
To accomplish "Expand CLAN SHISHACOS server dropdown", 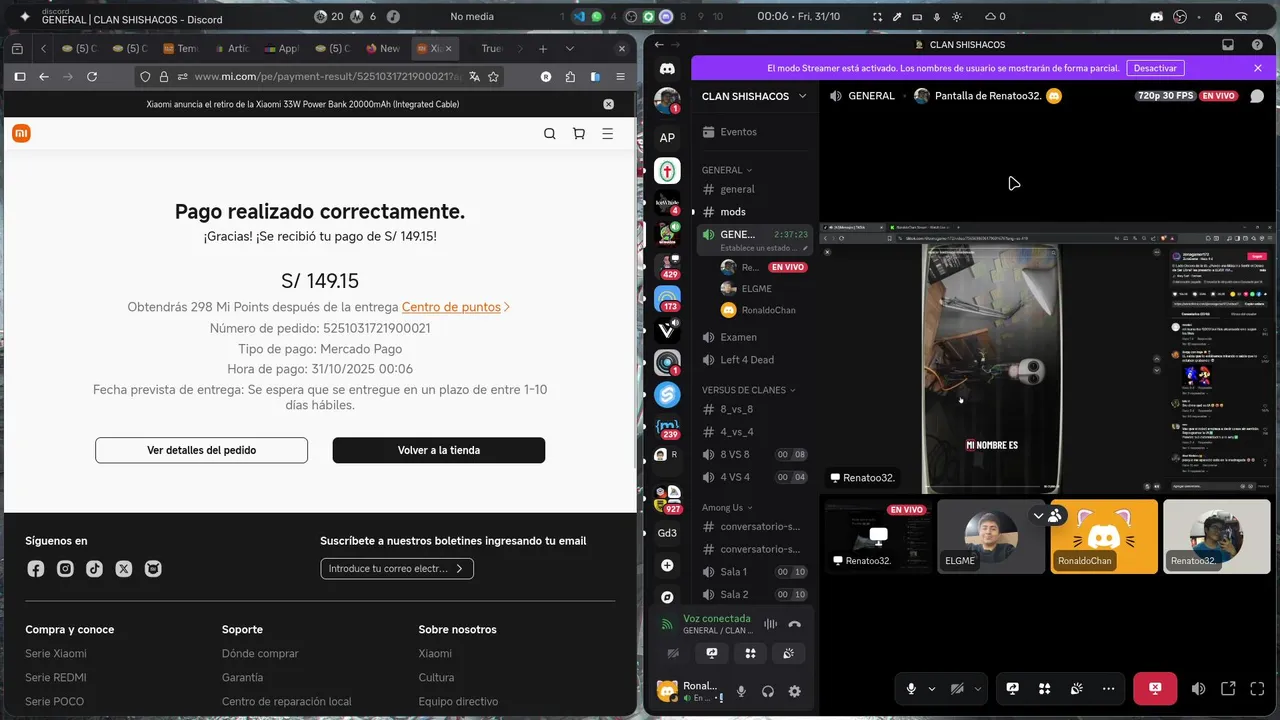I will pyautogui.click(x=802, y=96).
